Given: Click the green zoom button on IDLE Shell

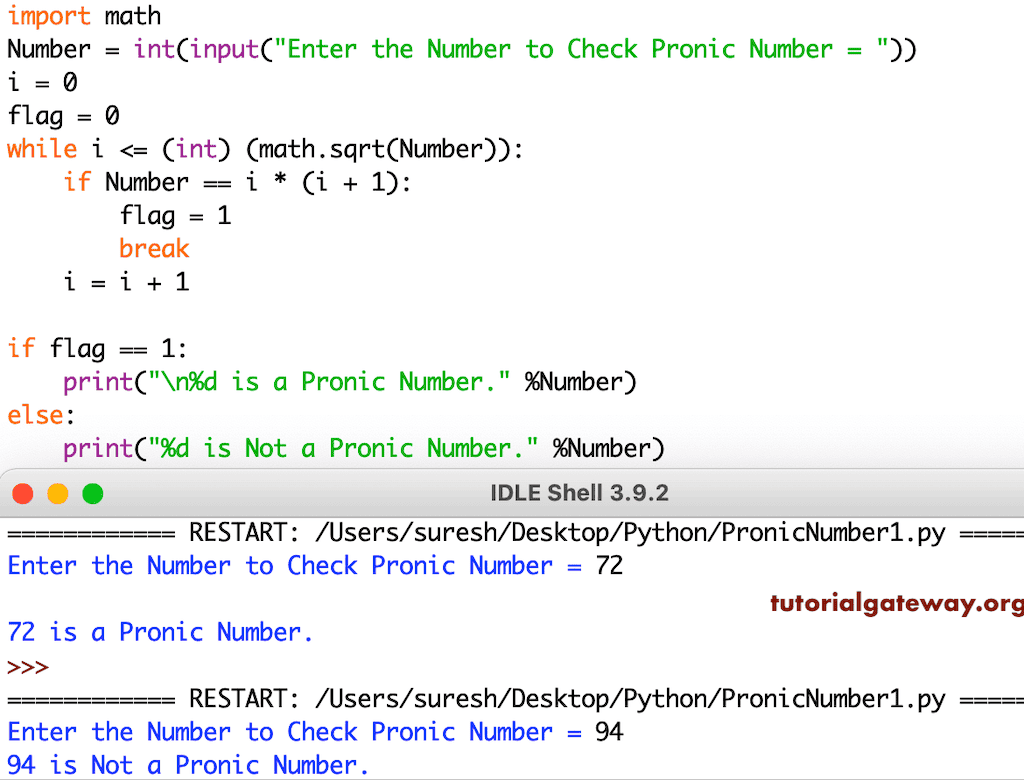Looking at the screenshot, I should (93, 493).
